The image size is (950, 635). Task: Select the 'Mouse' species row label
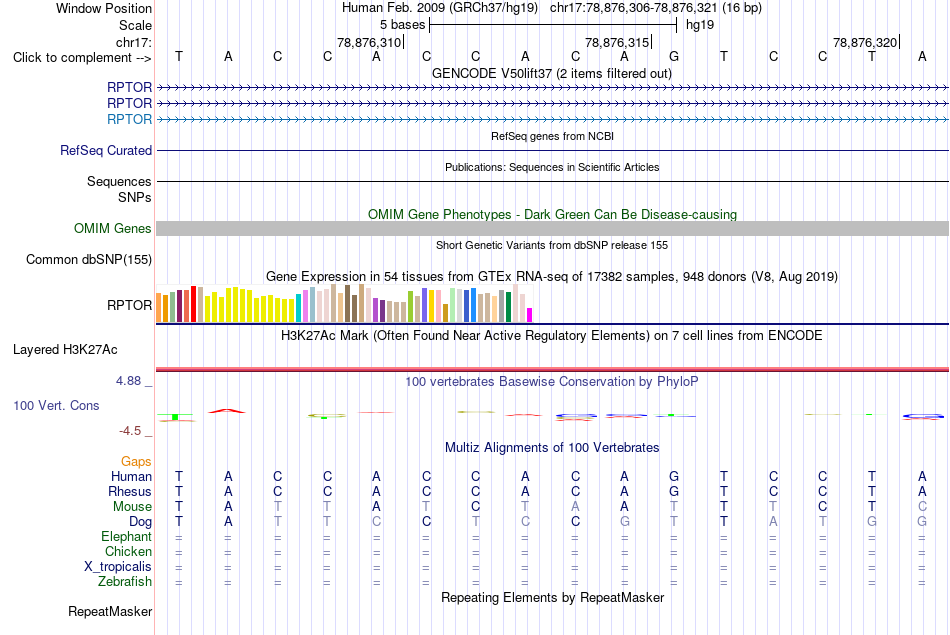point(132,507)
